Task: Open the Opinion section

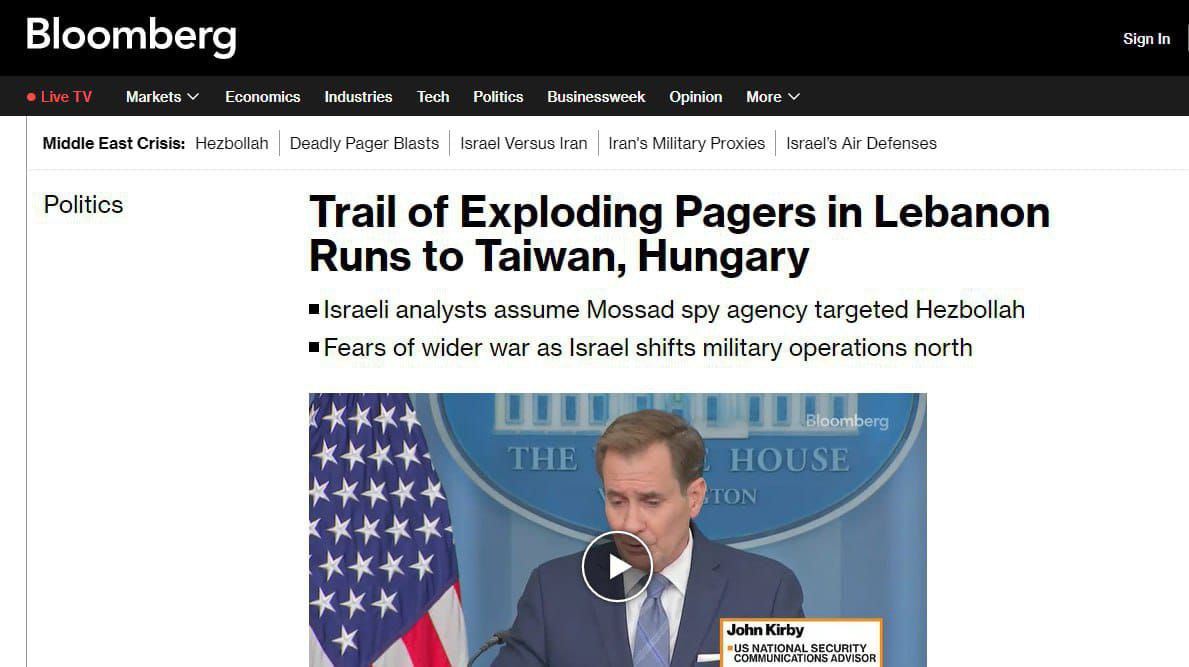Action: pyautogui.click(x=695, y=97)
